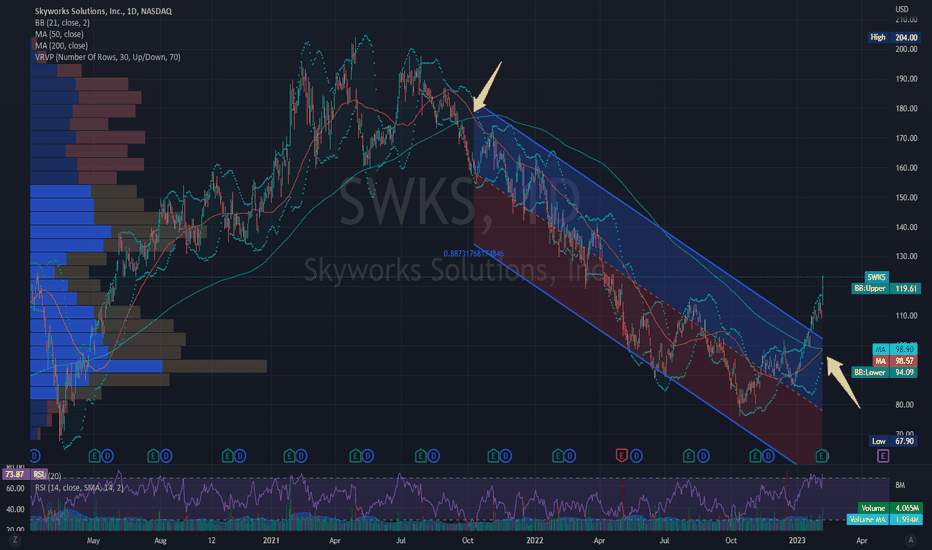Click the SWKS price tag
This screenshot has height=550, width=932.
[x=876, y=277]
